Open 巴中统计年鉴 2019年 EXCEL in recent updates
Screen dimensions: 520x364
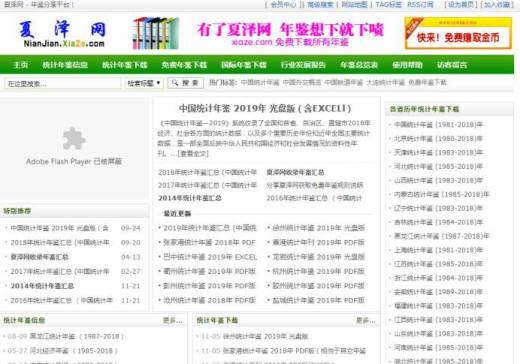point(210,257)
